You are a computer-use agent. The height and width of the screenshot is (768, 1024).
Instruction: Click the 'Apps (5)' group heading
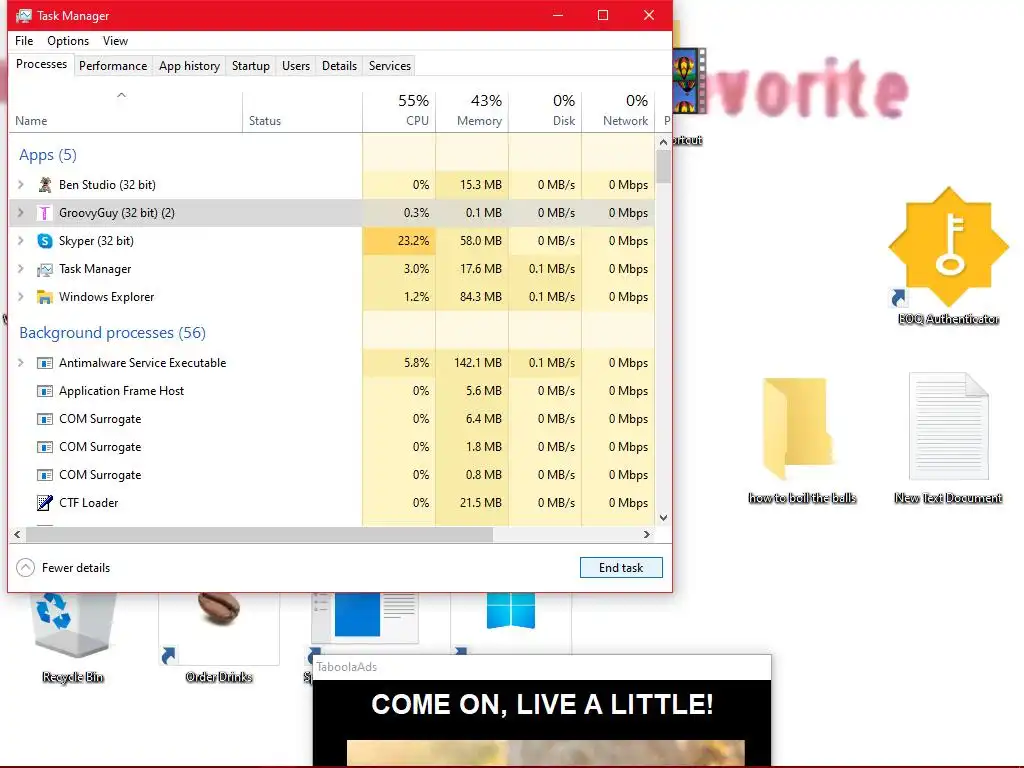(48, 155)
